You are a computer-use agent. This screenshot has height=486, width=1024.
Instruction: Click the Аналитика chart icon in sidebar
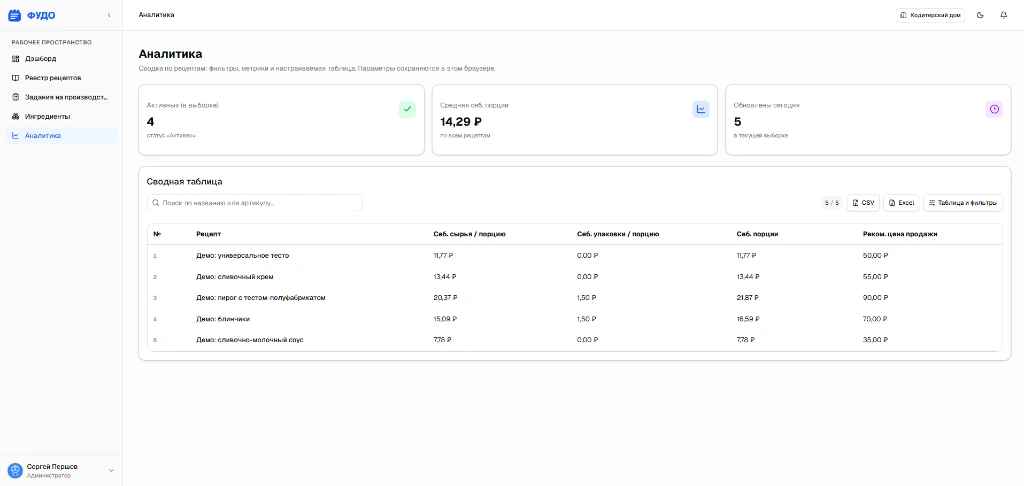pyautogui.click(x=15, y=135)
